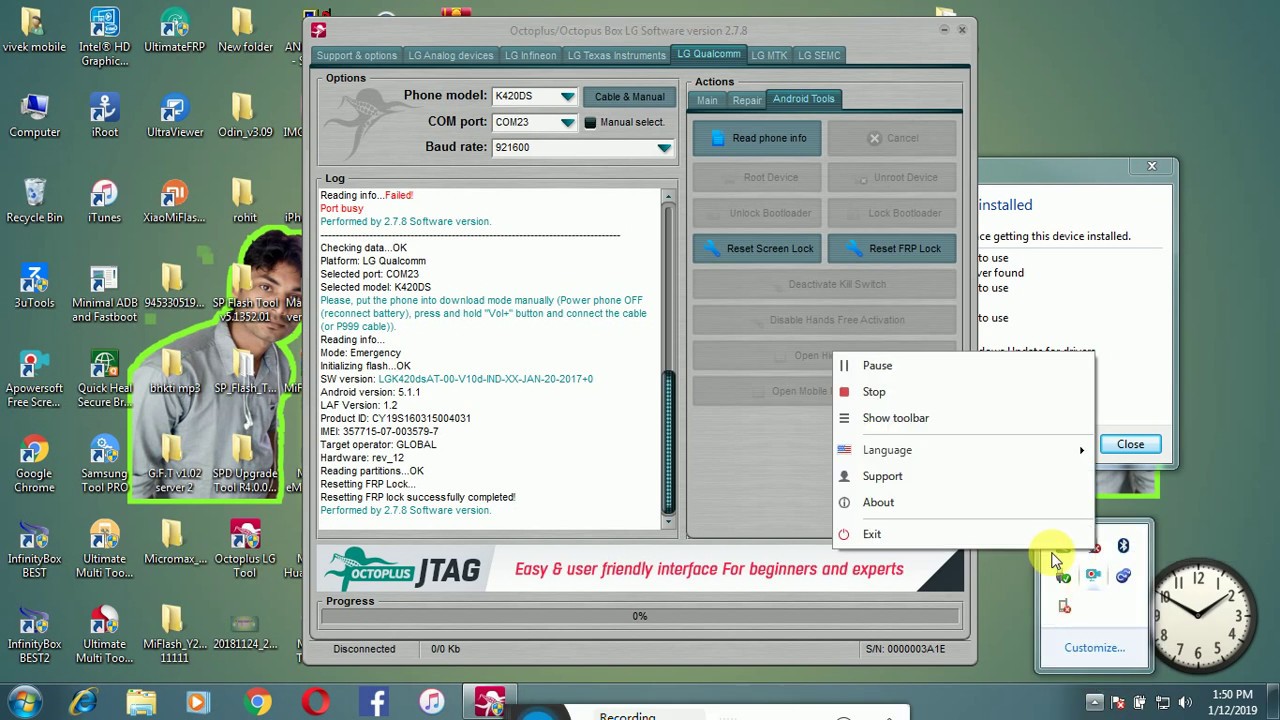Switch to the LG Qualcomm tab
1280x720 pixels.
709,54
